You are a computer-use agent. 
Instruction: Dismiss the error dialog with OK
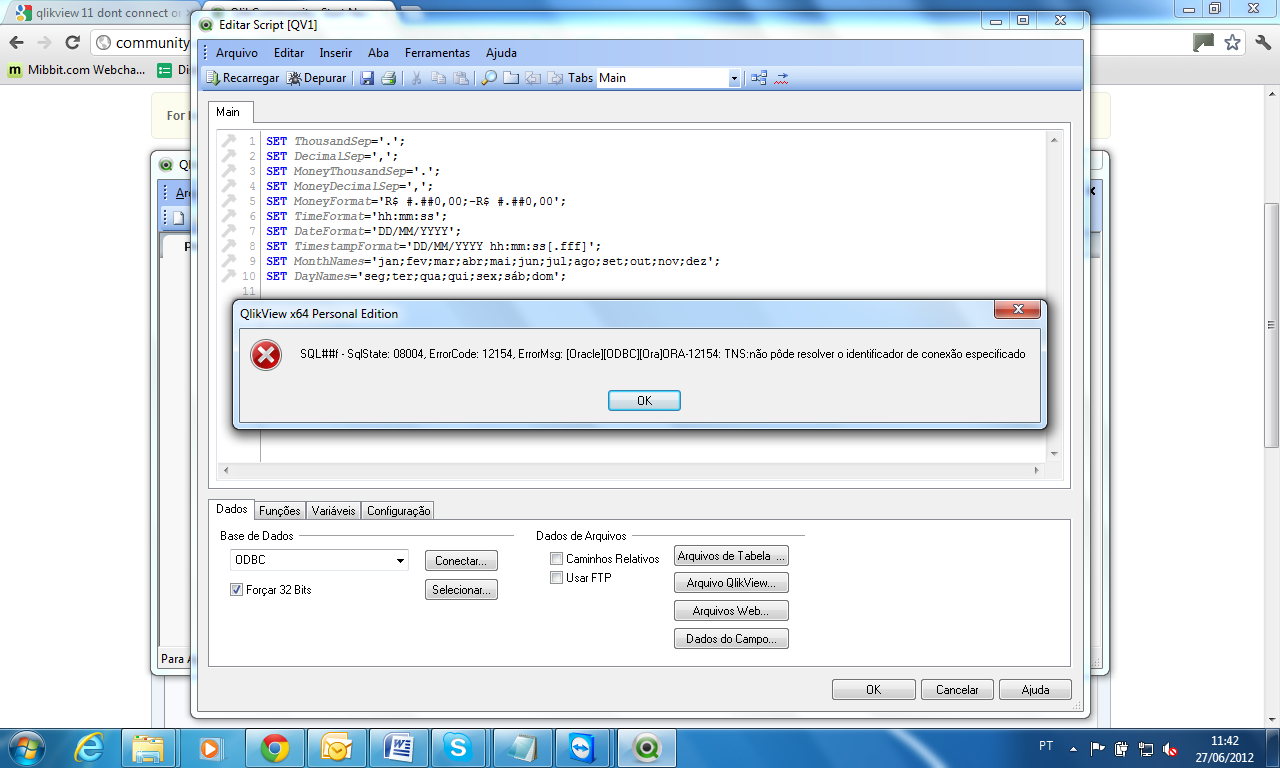coord(644,400)
